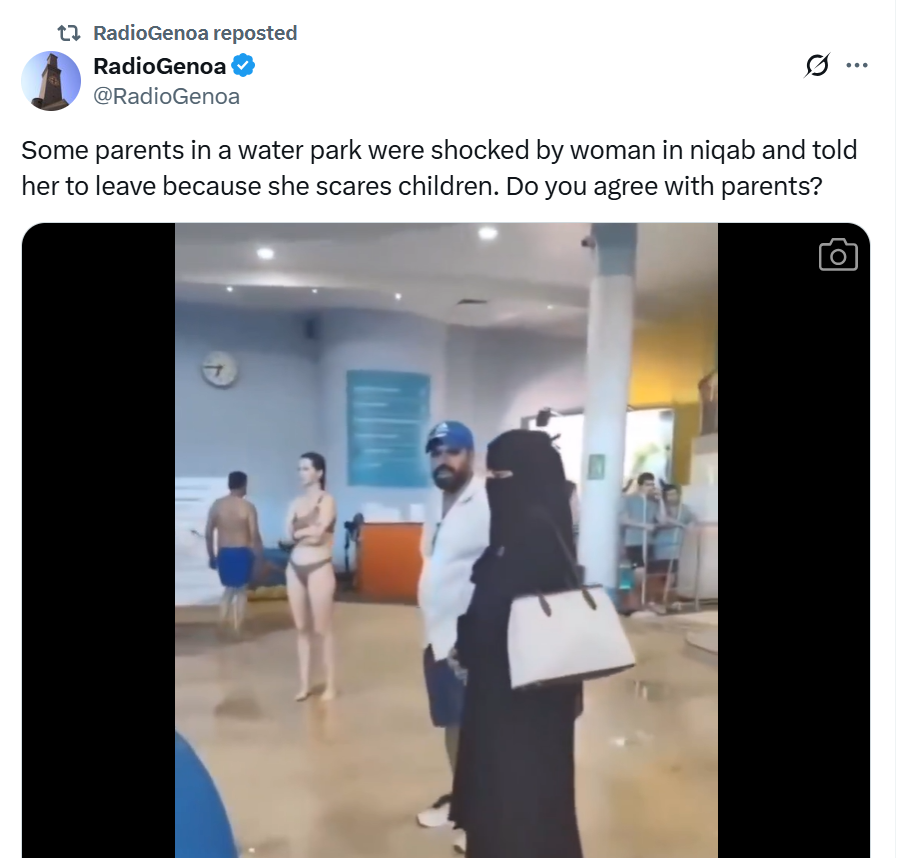Click the bold RadioGenoa display name

point(160,66)
